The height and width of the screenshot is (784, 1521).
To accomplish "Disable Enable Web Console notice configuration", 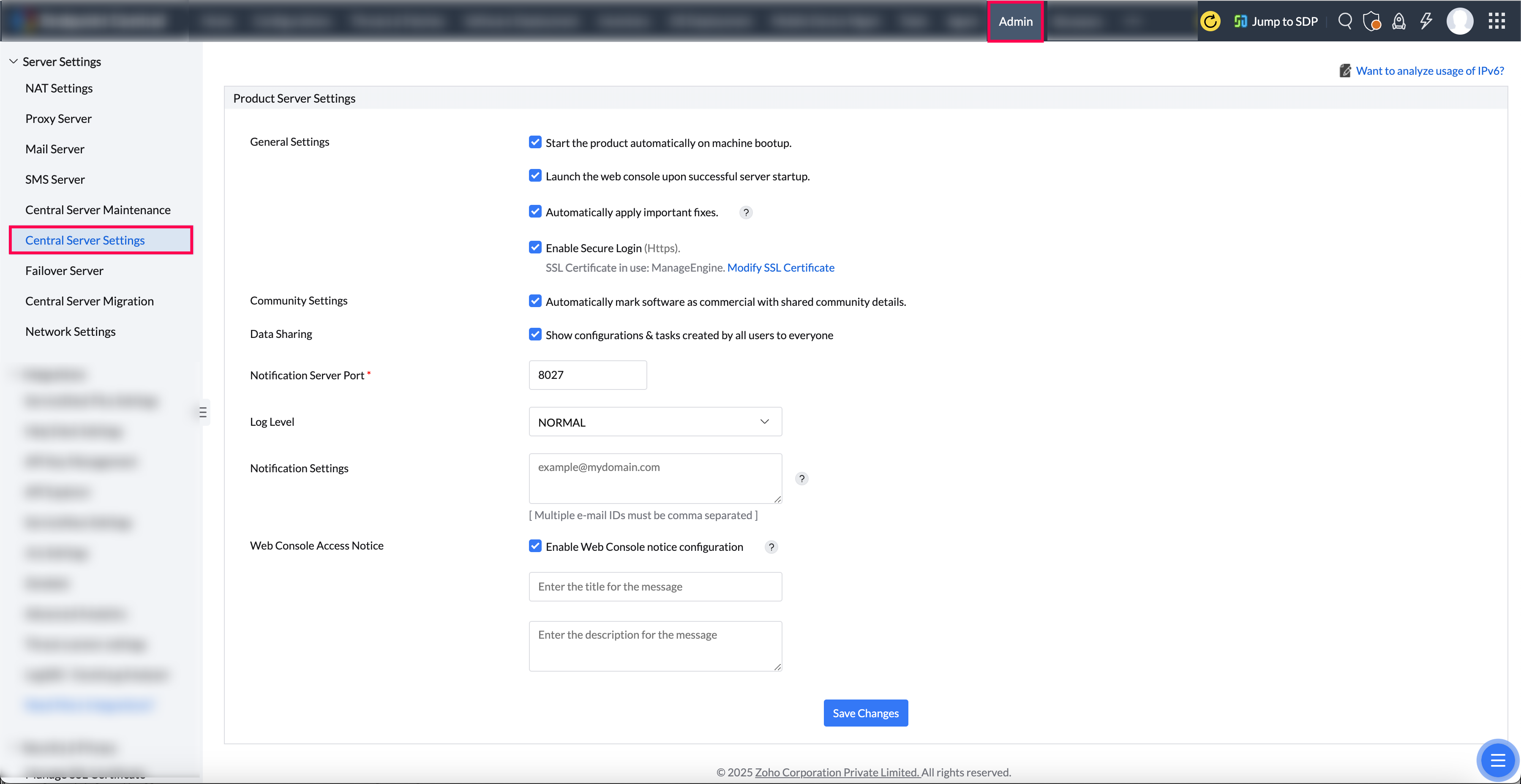I will point(535,545).
